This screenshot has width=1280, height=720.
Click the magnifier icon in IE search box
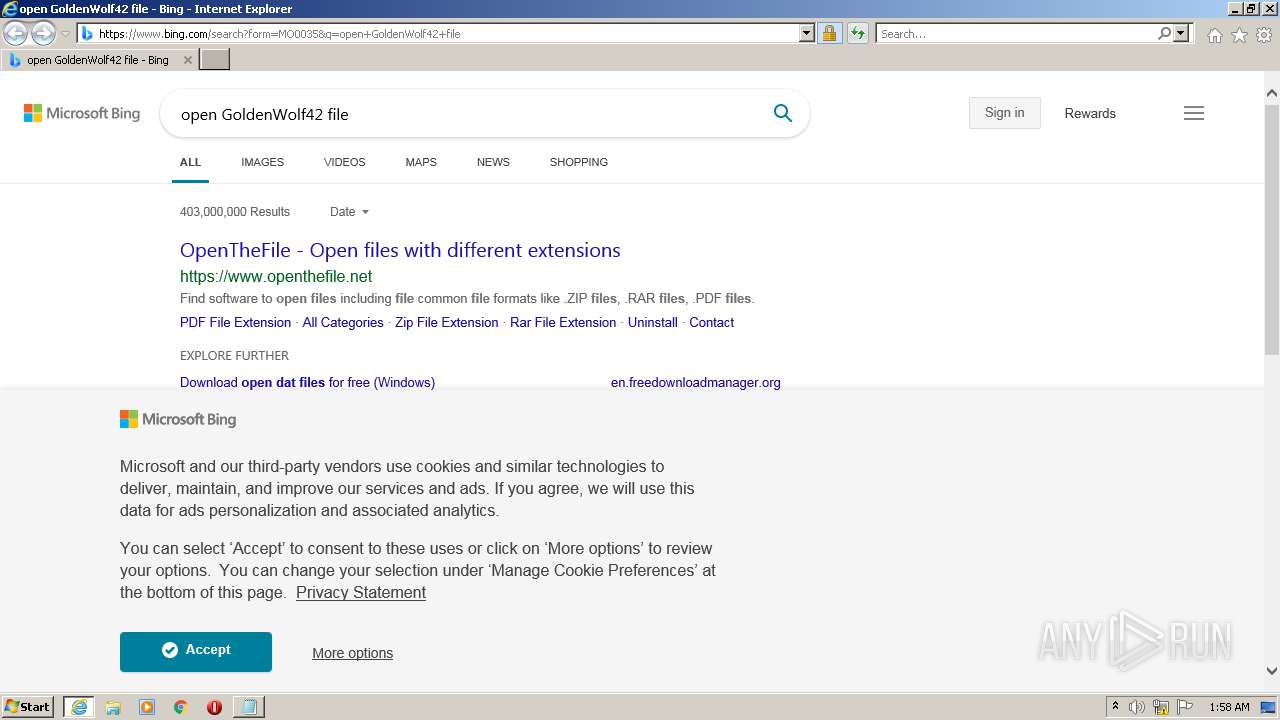[1164, 34]
